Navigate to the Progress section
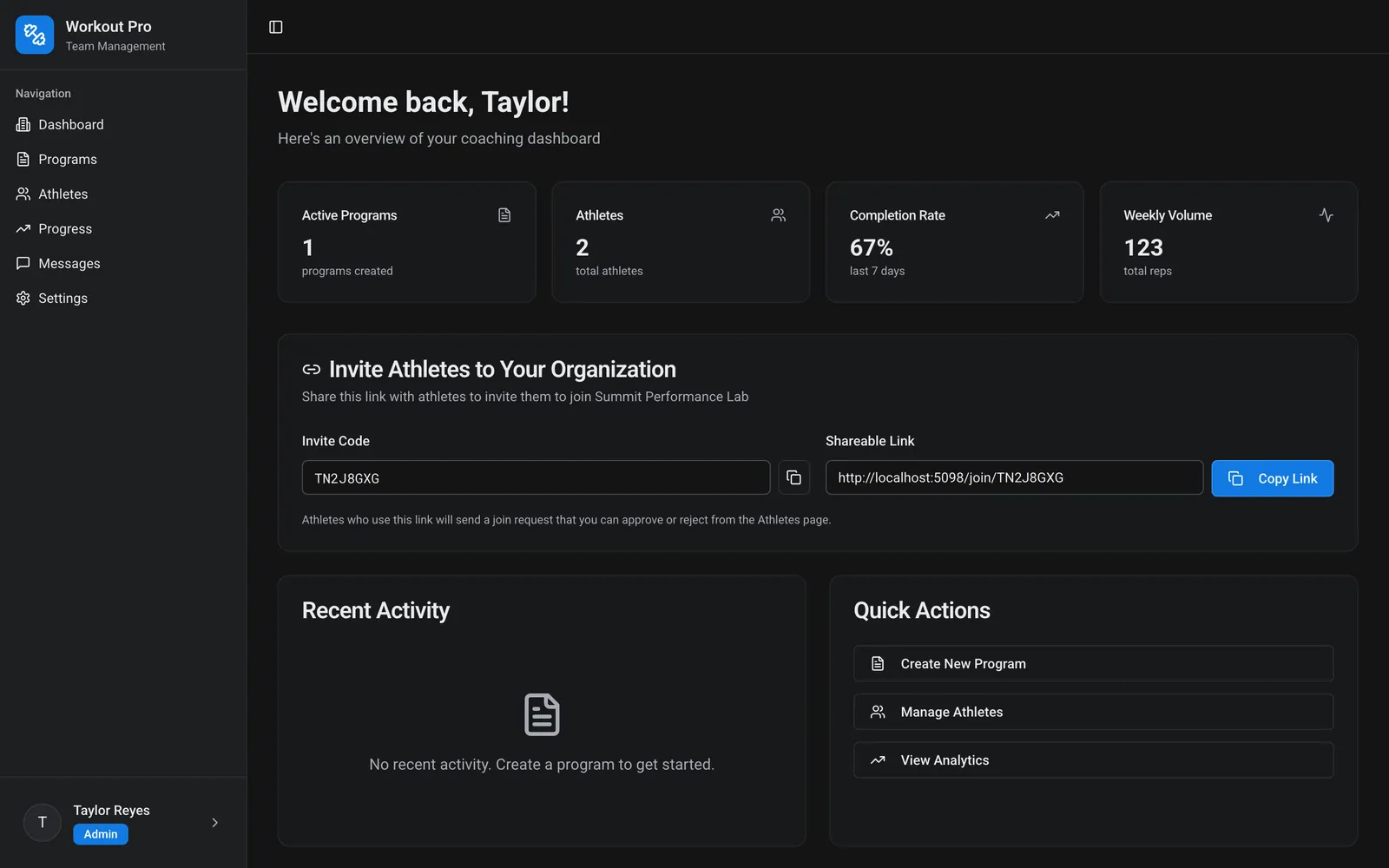Image resolution: width=1389 pixels, height=868 pixels. tap(123, 229)
